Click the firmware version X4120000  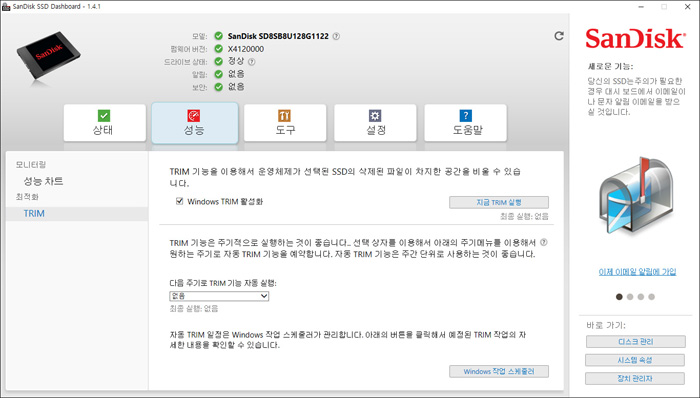pyautogui.click(x=246, y=49)
